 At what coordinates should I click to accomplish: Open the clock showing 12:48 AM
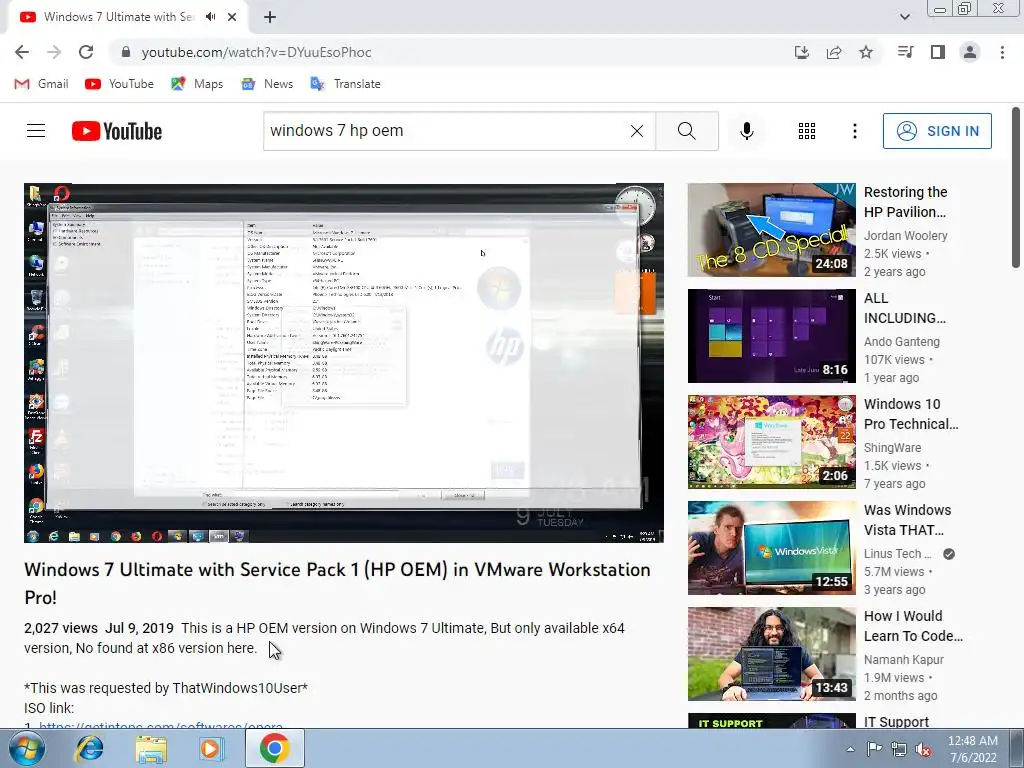(x=972, y=749)
